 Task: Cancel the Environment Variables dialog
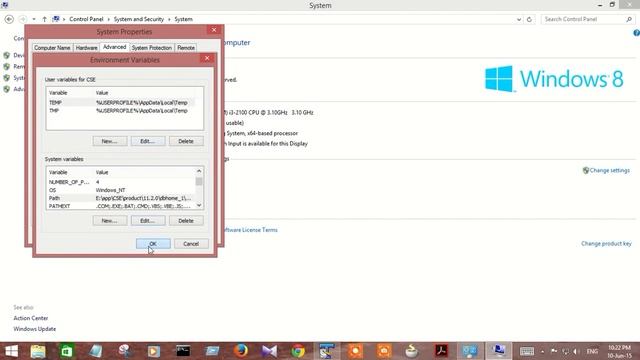(191, 244)
